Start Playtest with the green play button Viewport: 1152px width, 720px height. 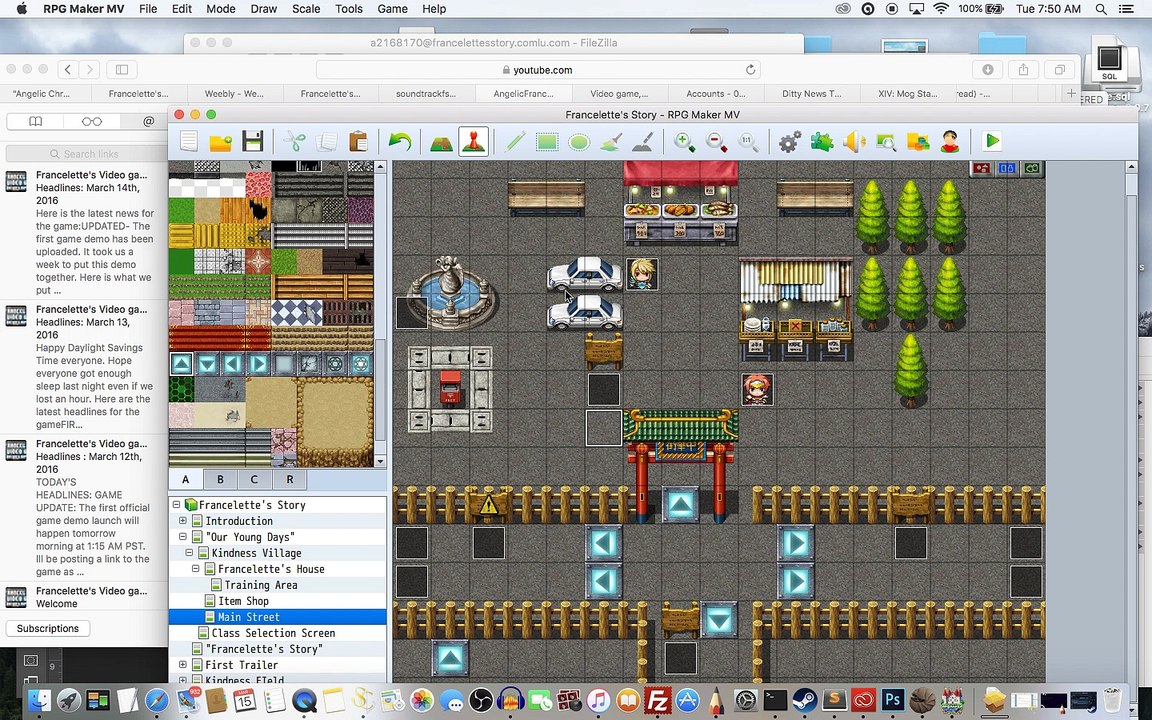(992, 140)
